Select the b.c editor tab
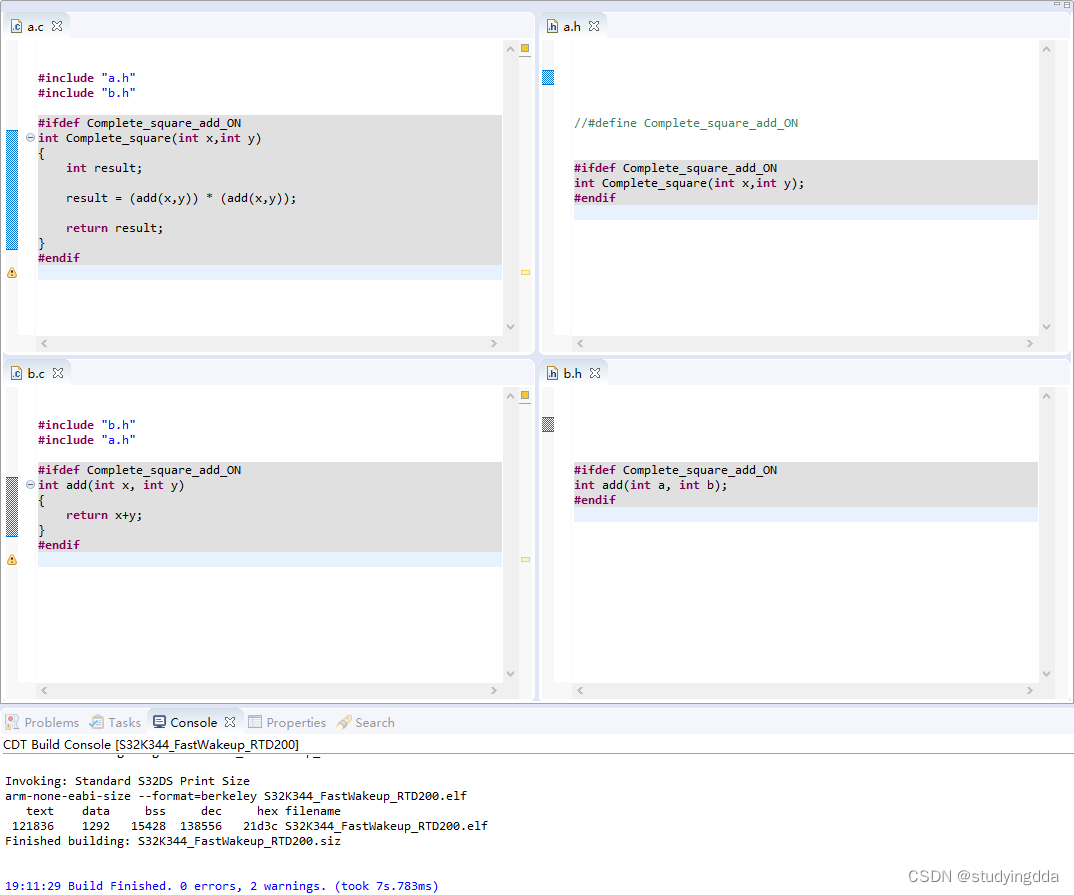 36,373
